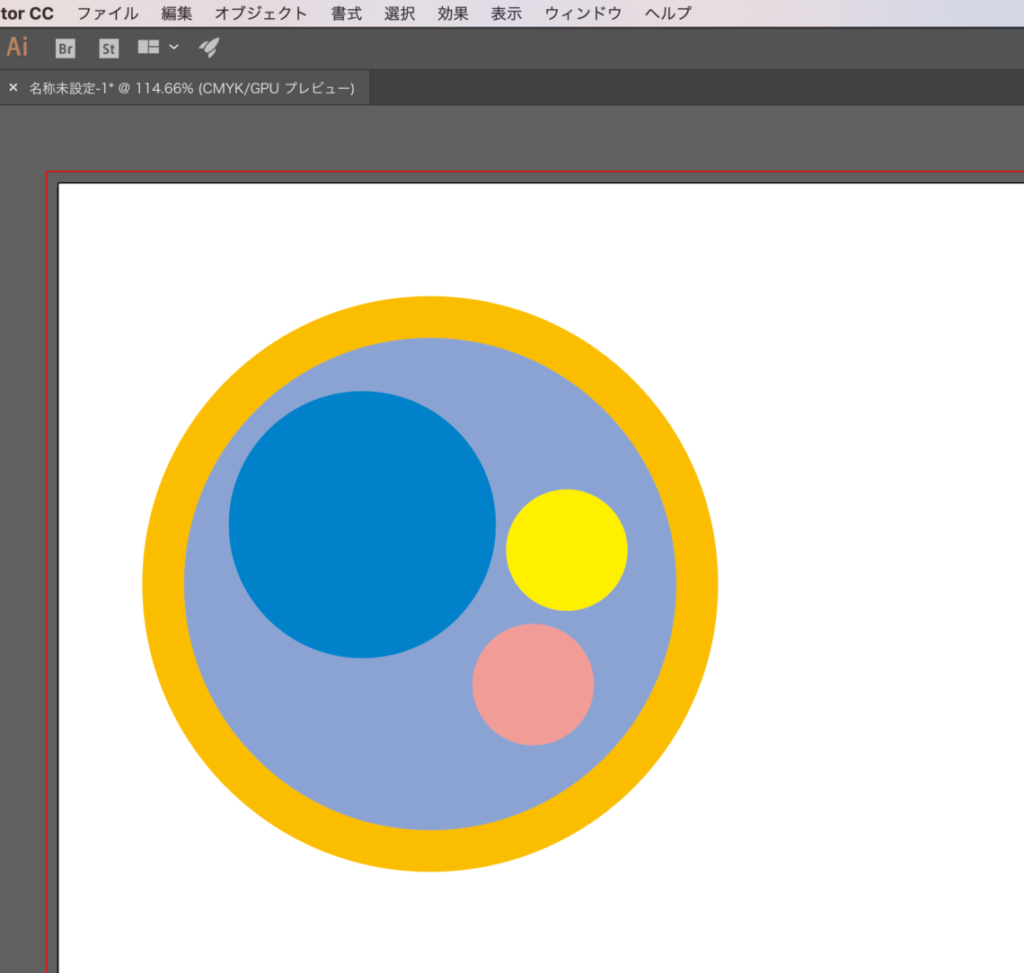This screenshot has height=973, width=1024.
Task: Open Adobe Stock with the St icon
Action: click(108, 48)
